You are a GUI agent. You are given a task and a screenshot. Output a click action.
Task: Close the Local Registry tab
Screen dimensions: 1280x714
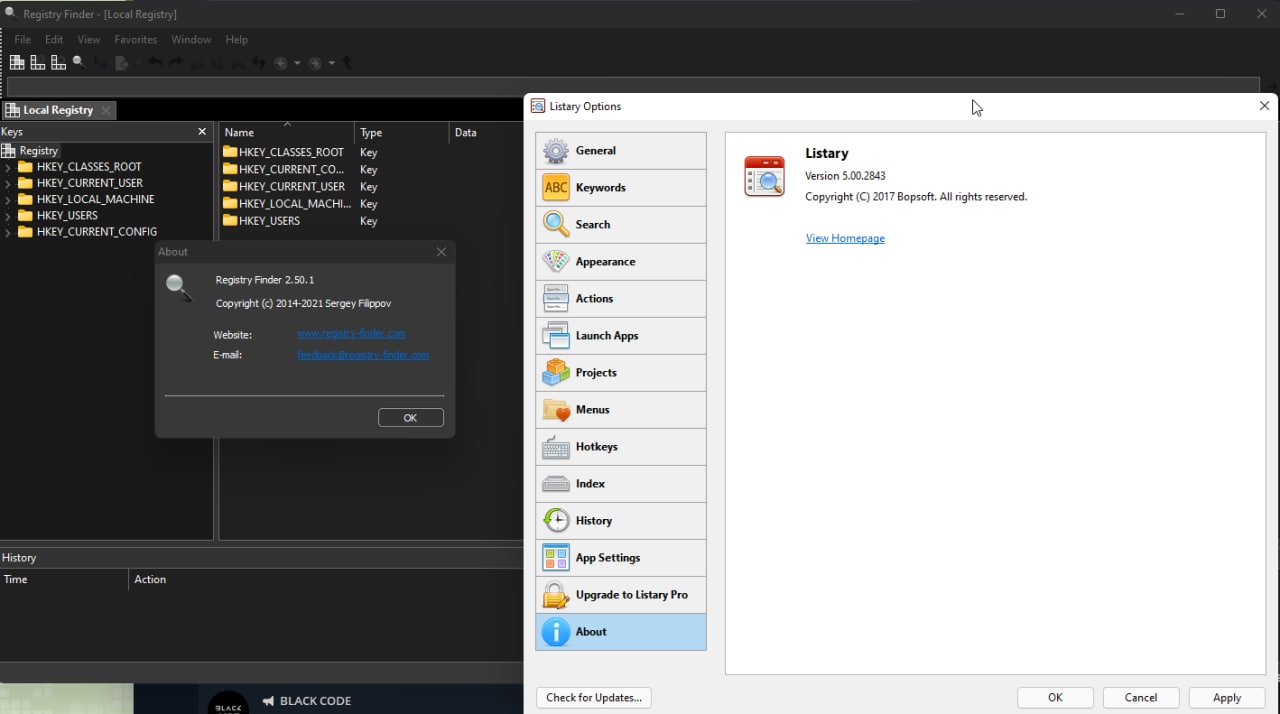[x=107, y=110]
